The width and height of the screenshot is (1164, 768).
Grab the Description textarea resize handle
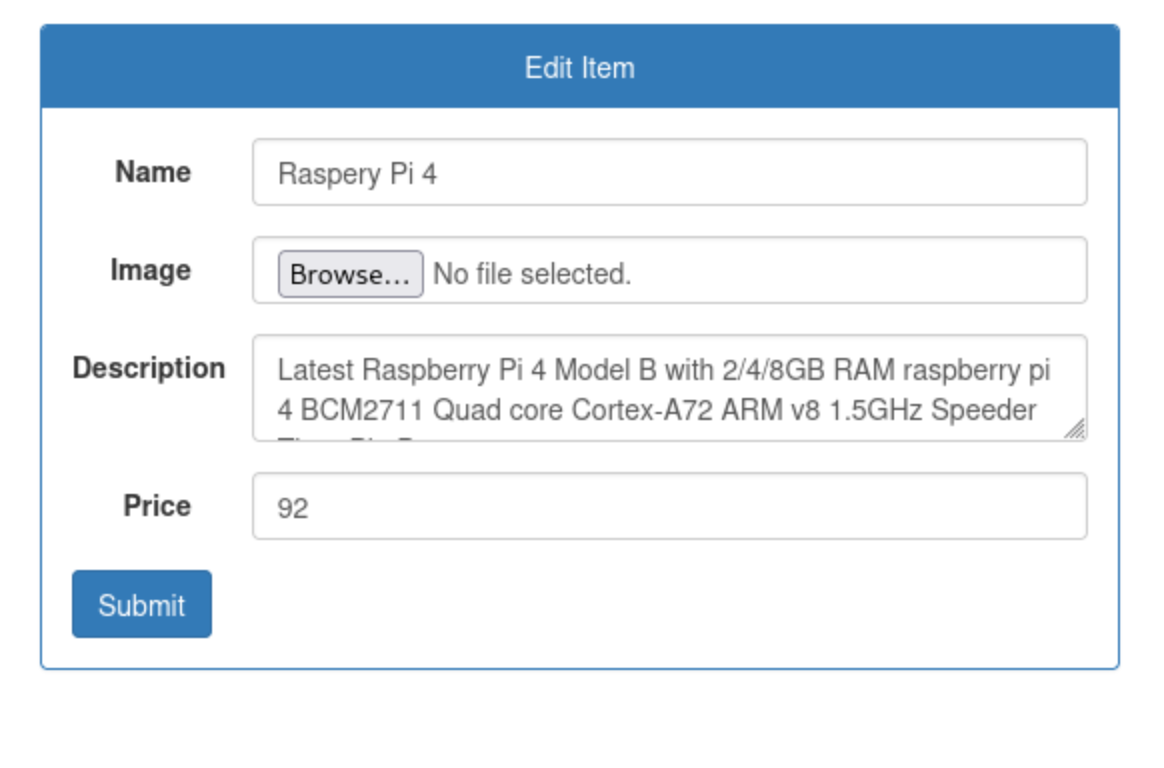pos(1075,429)
